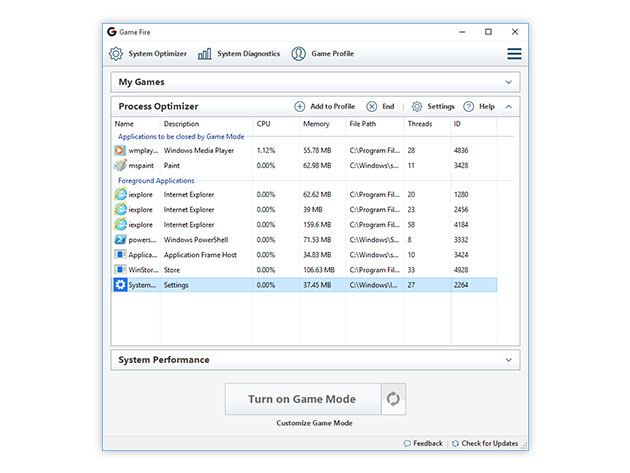630x473 pixels.
Task: Sort by the Memory column header
Action: pyautogui.click(x=316, y=124)
